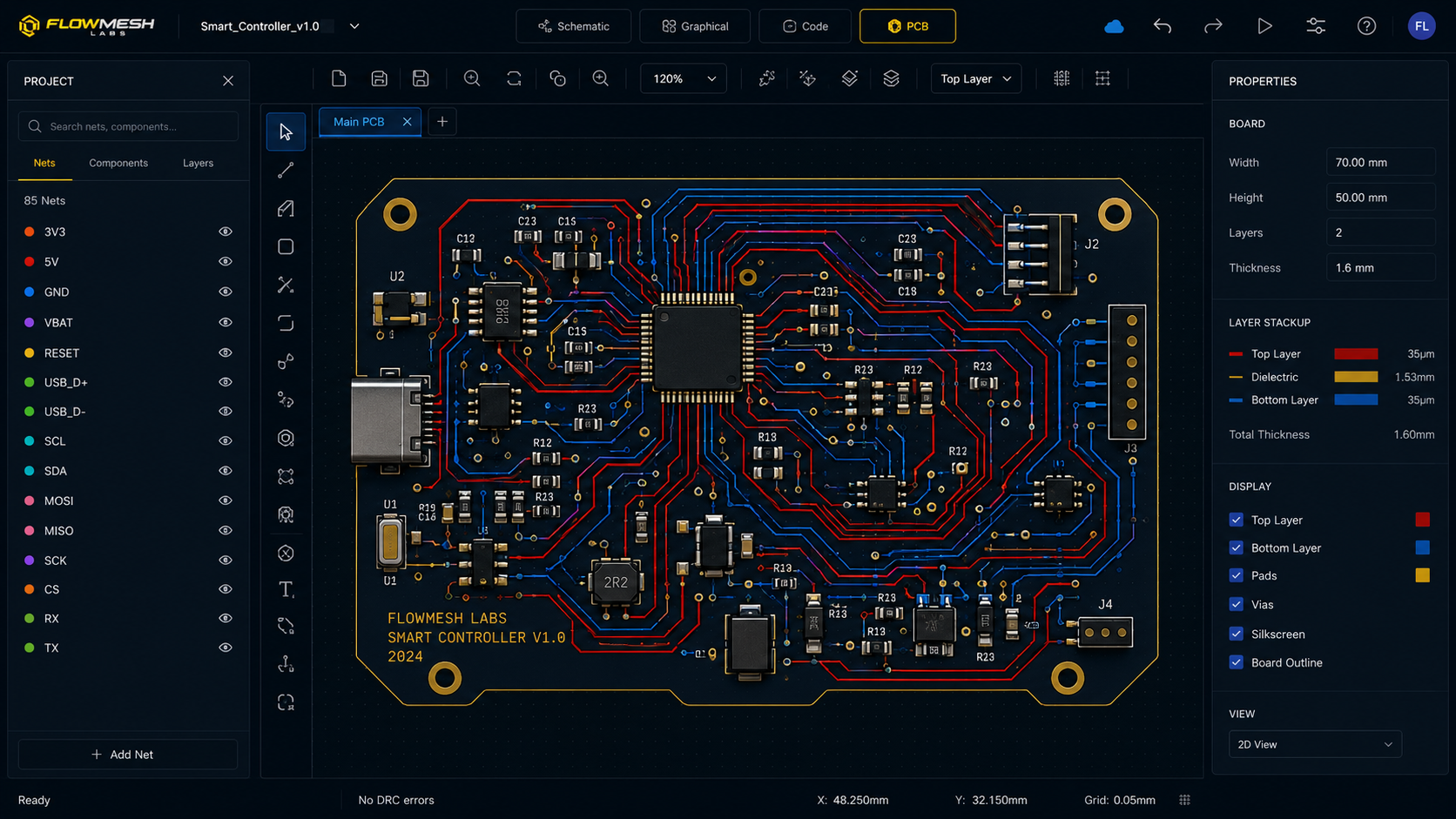Click the grid frame snap icon
The image size is (1456, 819).
click(1102, 78)
